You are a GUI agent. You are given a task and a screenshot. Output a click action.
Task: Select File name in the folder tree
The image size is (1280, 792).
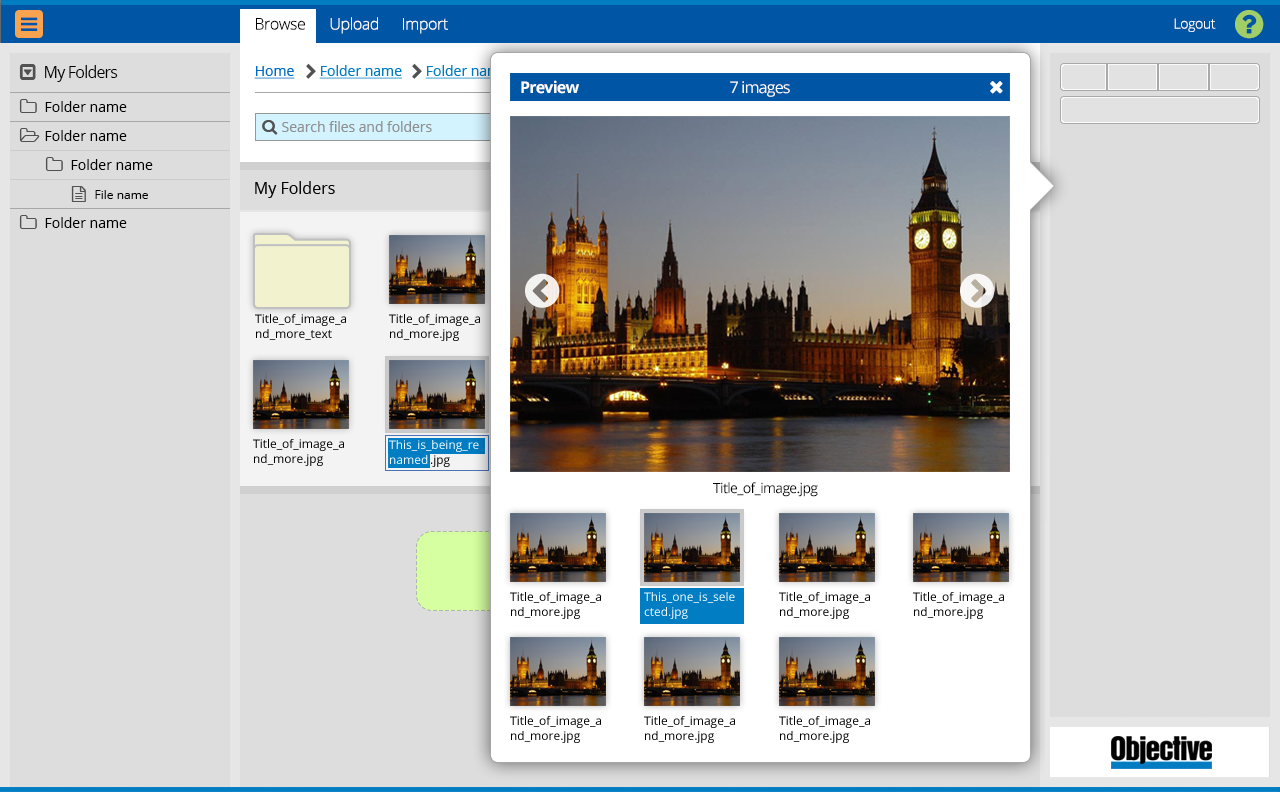[121, 194]
